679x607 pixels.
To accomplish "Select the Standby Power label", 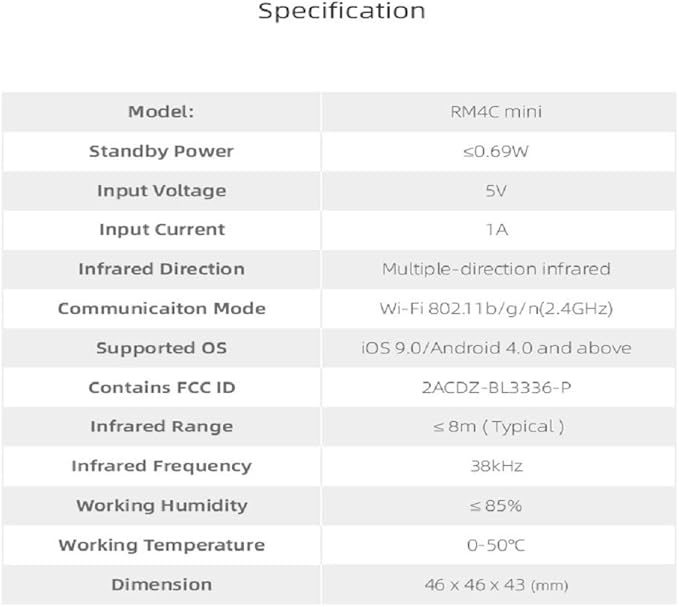I will coord(161,151).
